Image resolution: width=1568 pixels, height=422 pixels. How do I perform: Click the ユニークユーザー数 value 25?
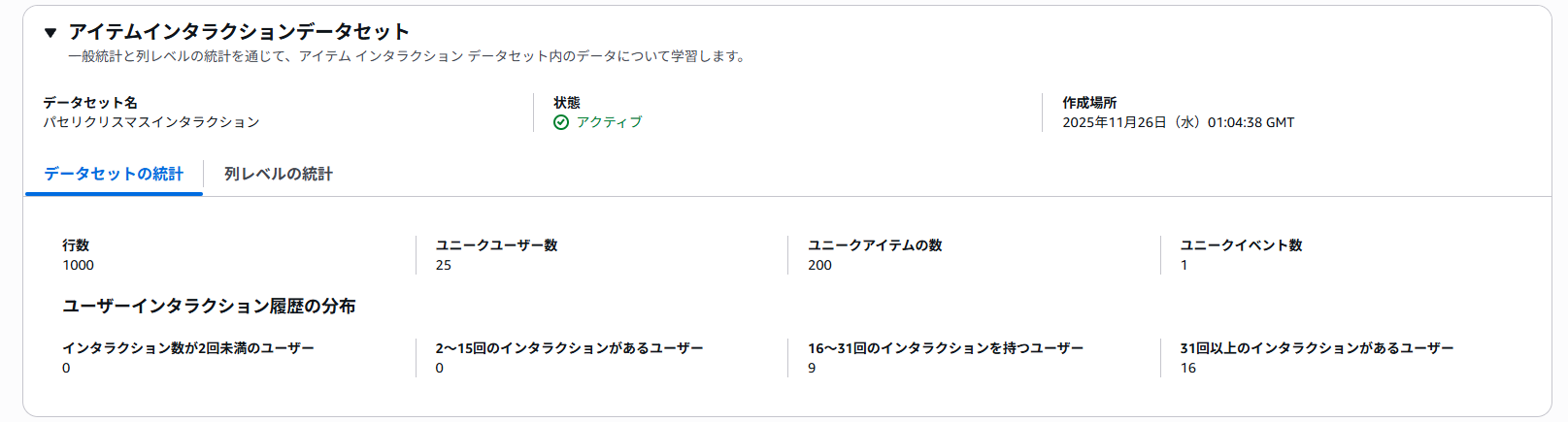tap(444, 265)
